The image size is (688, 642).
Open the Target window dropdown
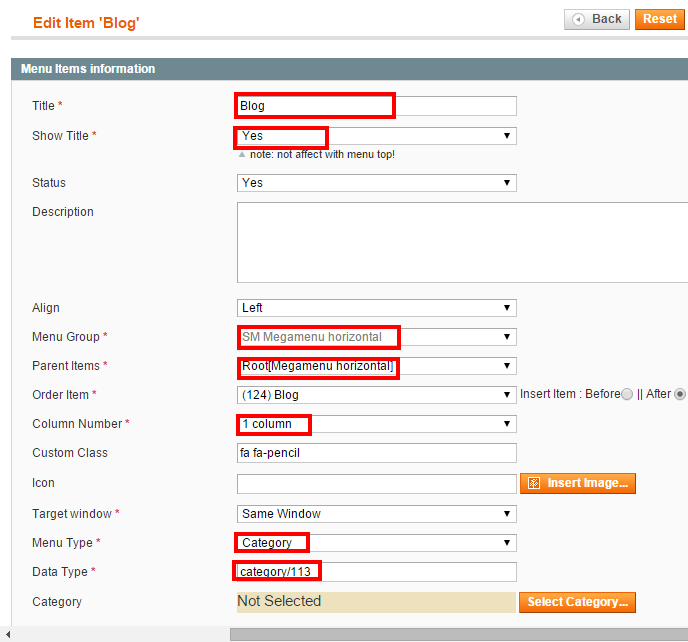(376, 514)
